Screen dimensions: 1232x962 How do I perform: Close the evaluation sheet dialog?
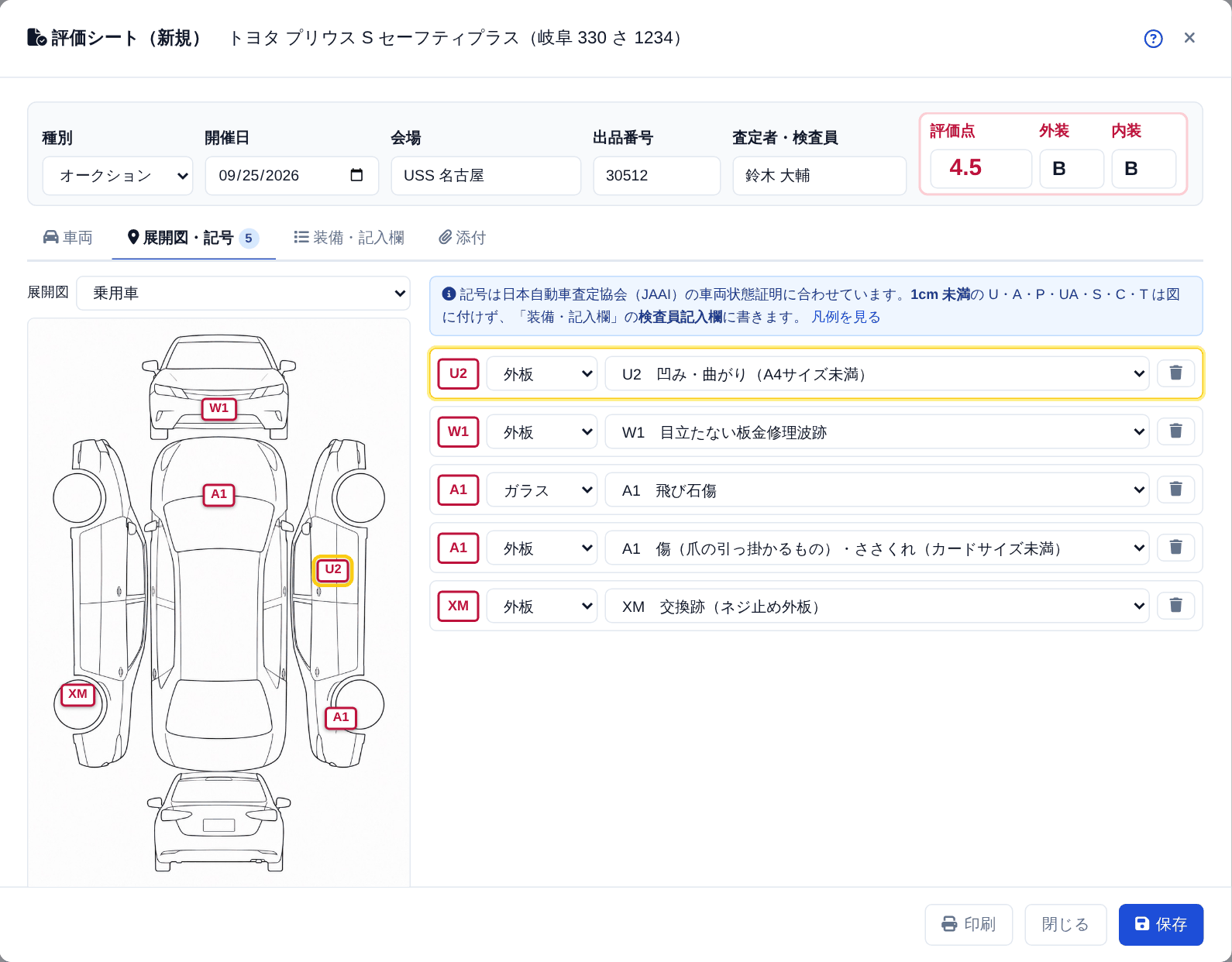click(1189, 38)
